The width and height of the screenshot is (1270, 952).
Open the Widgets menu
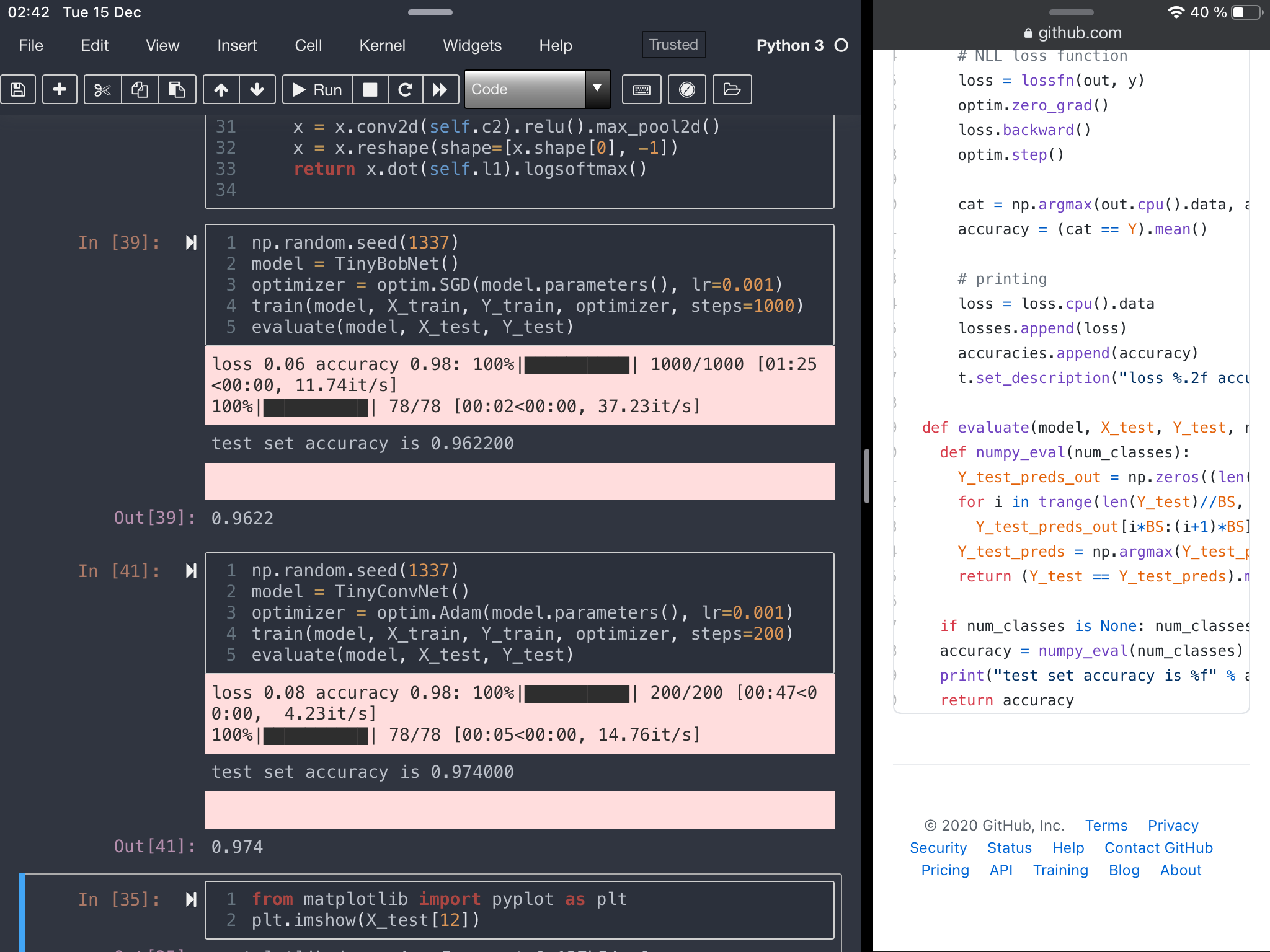click(472, 45)
